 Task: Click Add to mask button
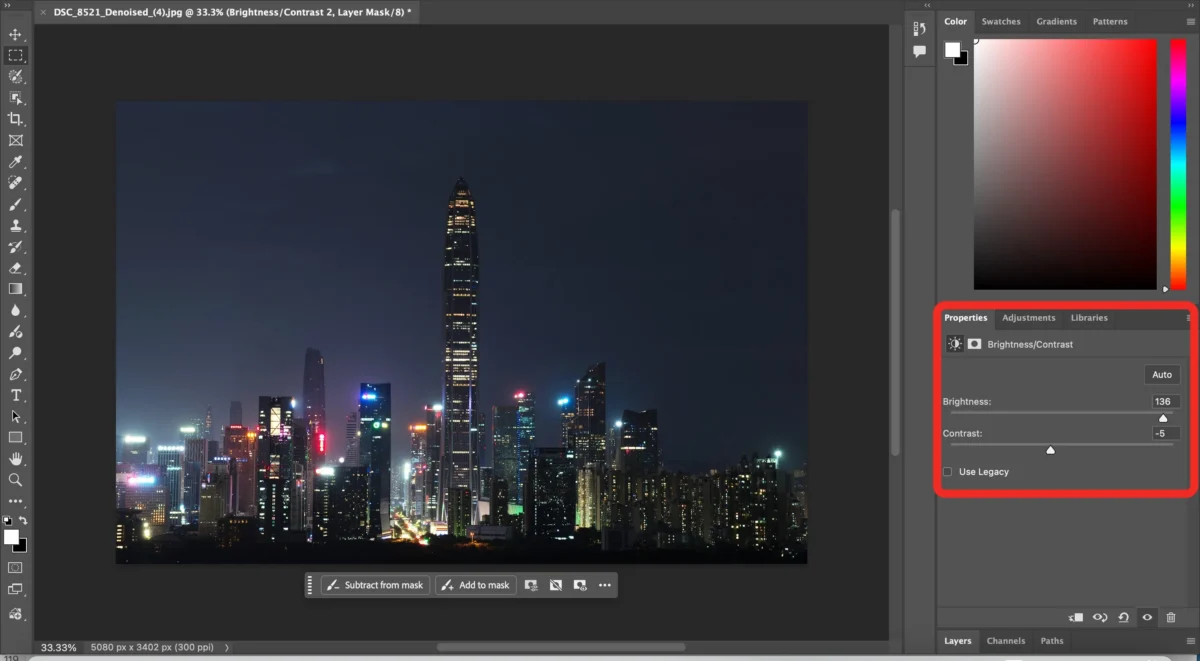[x=475, y=585]
